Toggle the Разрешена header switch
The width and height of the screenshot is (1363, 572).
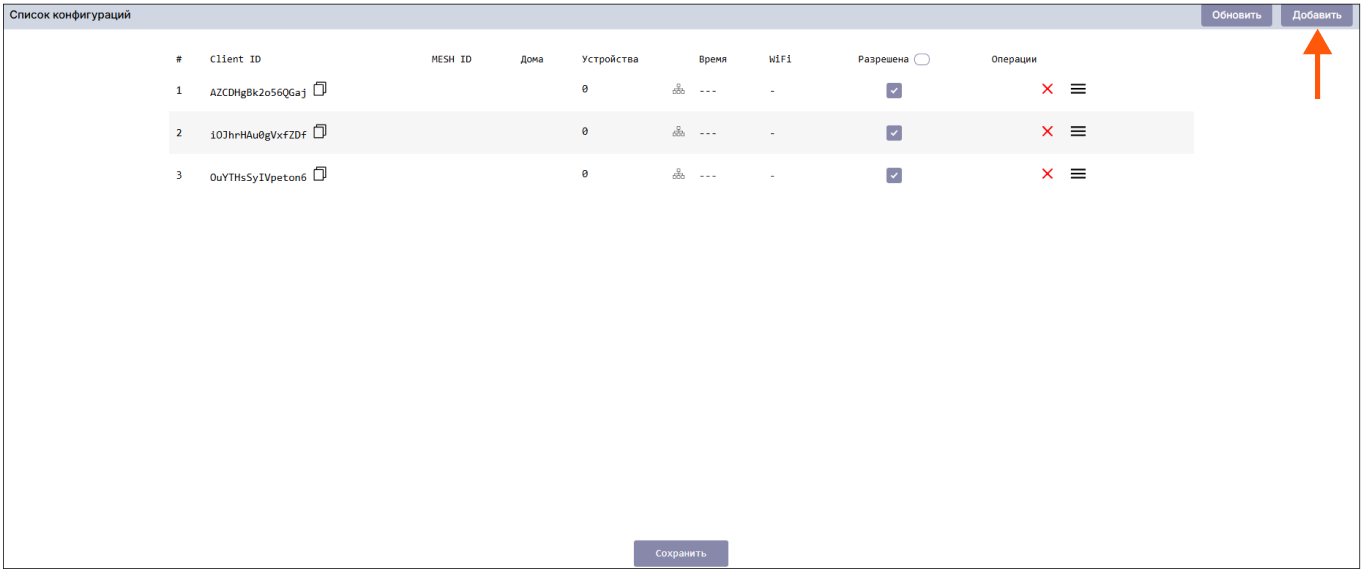pos(921,59)
